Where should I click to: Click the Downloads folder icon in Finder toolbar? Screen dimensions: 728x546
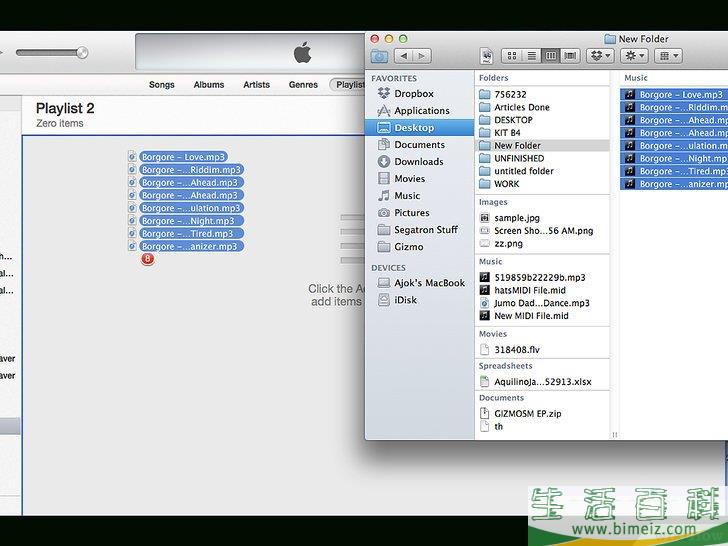(x=379, y=57)
